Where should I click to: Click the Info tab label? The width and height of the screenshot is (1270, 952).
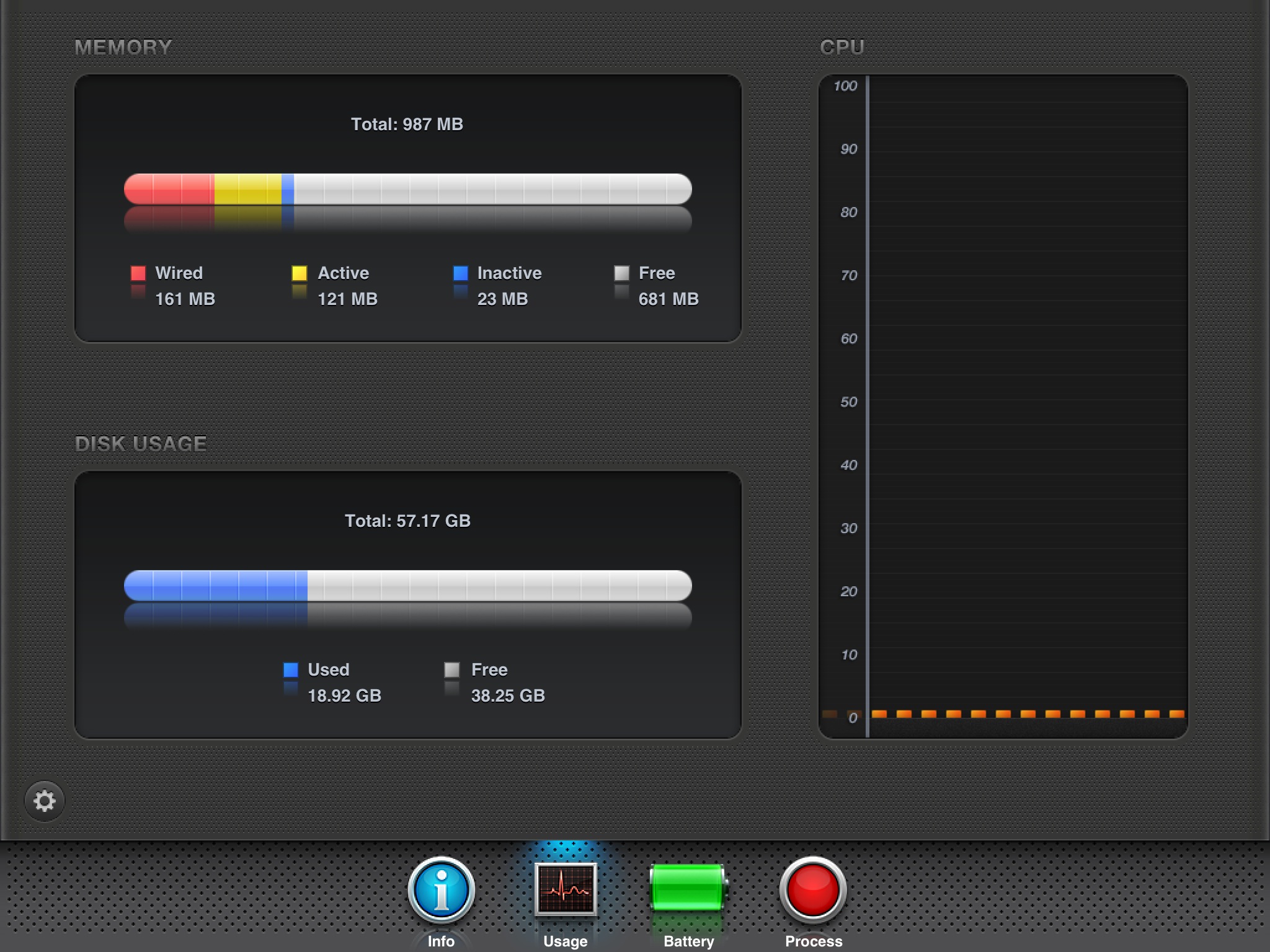(x=441, y=941)
